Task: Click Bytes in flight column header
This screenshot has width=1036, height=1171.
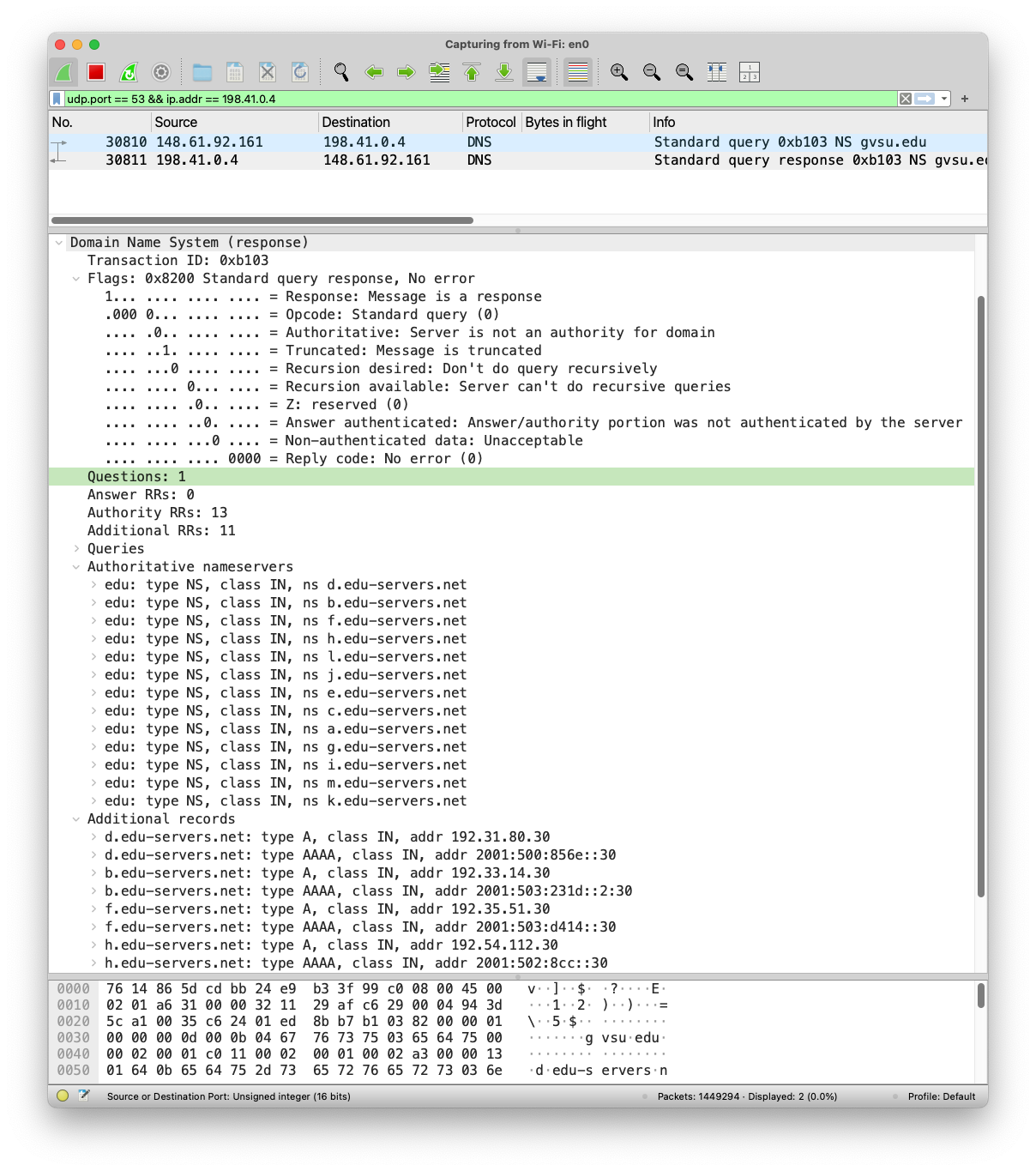Action: point(585,122)
